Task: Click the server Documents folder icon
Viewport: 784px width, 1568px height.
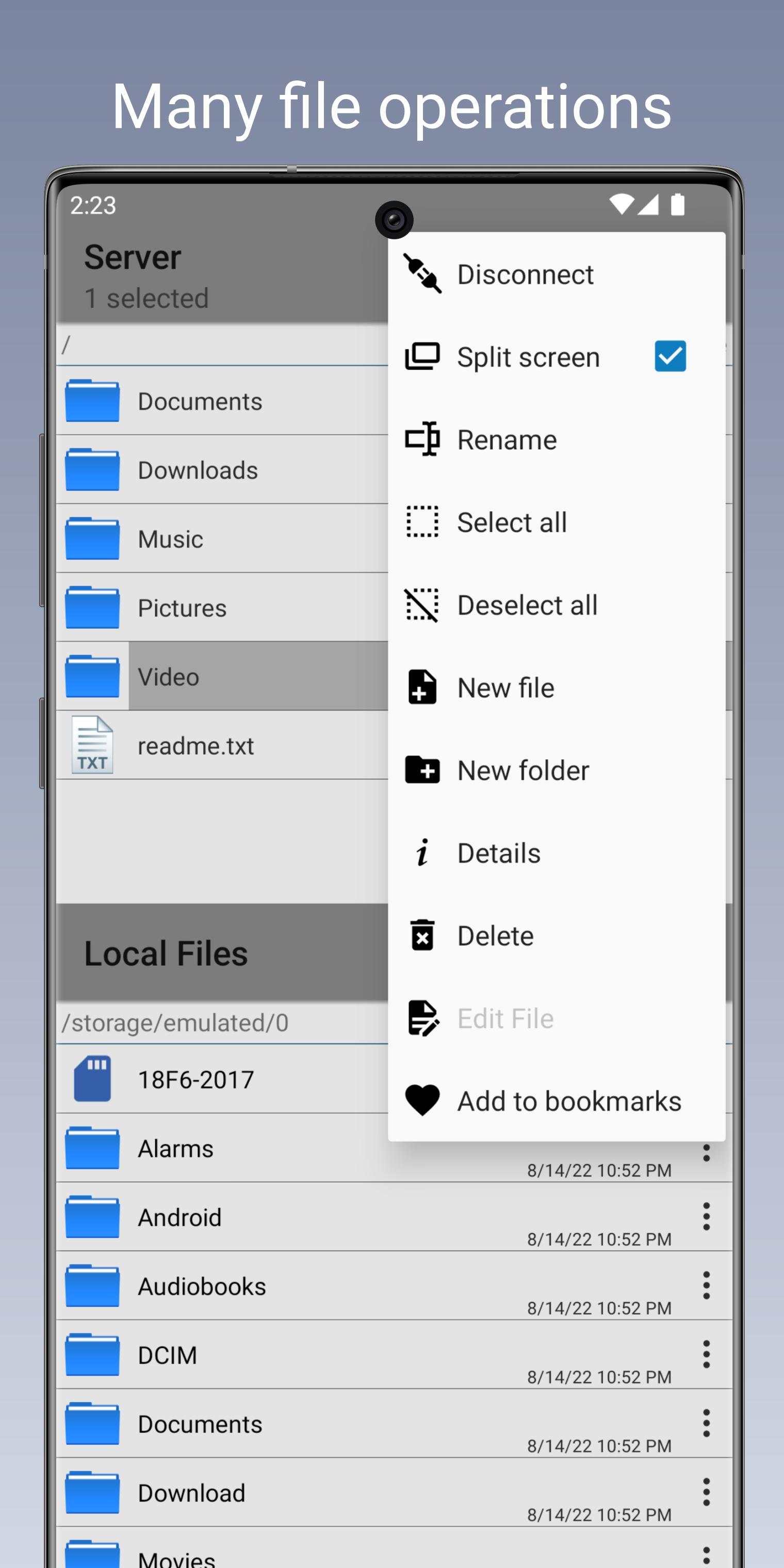Action: point(92,401)
